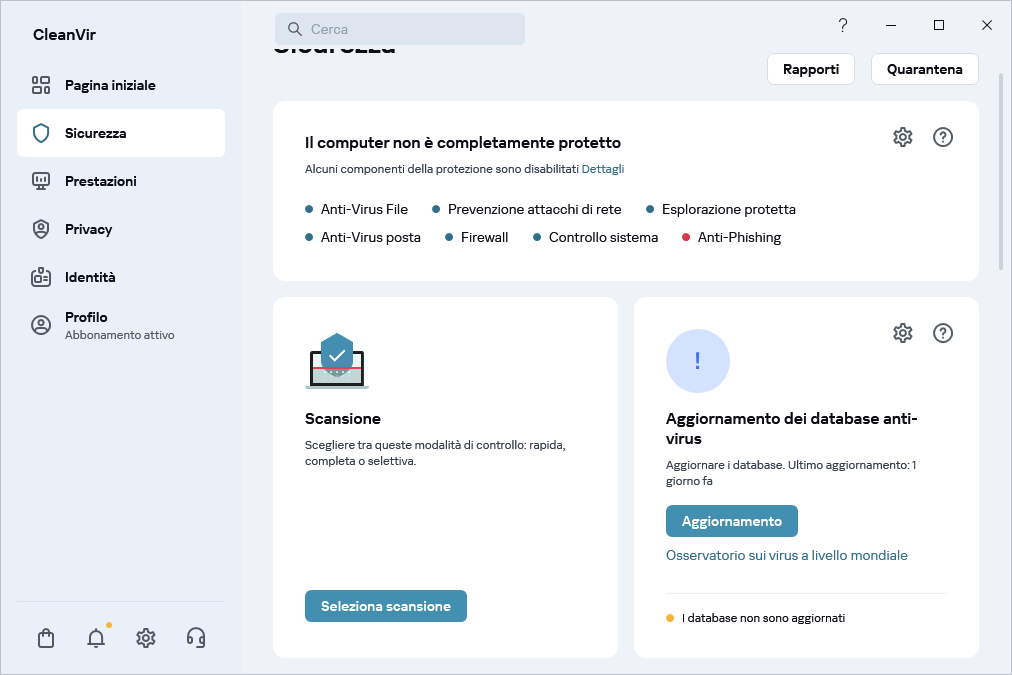Click the search magnifier icon
1012x675 pixels.
(x=295, y=29)
